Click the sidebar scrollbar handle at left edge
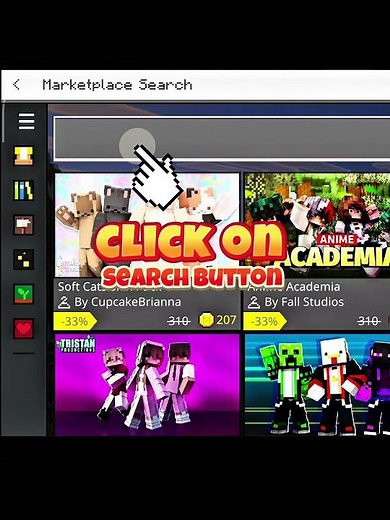390x520 pixels. pos(3,122)
